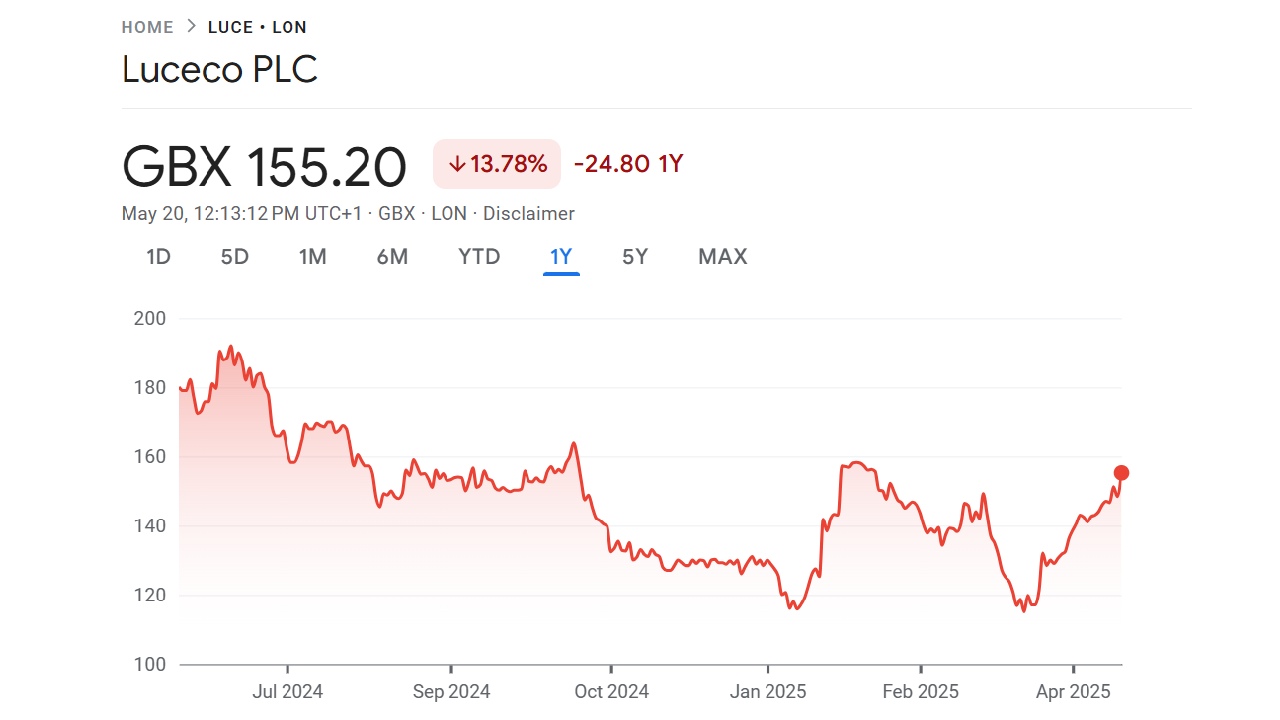Click the -24.80 1Y change value

[629, 163]
